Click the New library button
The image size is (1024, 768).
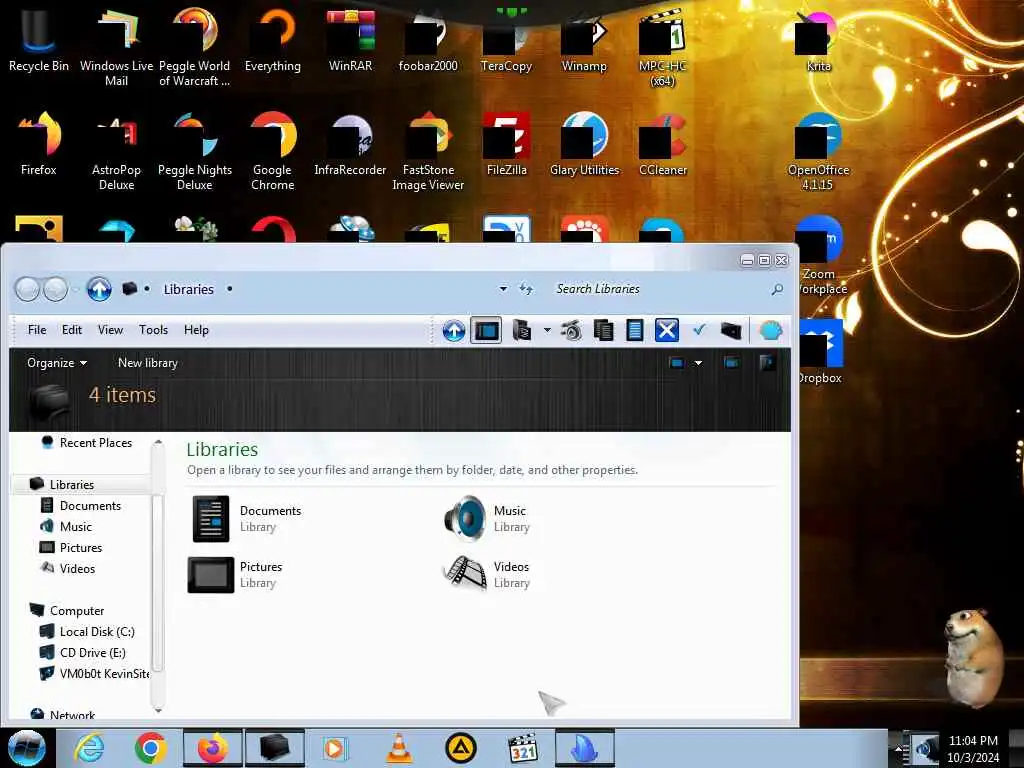pyautogui.click(x=148, y=362)
